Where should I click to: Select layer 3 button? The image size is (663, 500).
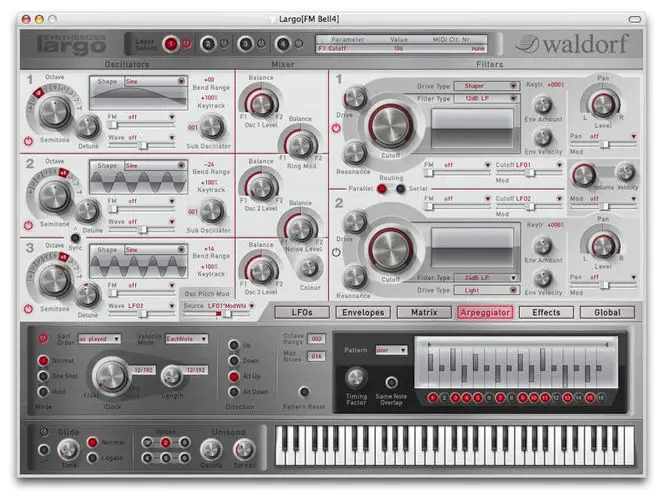click(246, 44)
